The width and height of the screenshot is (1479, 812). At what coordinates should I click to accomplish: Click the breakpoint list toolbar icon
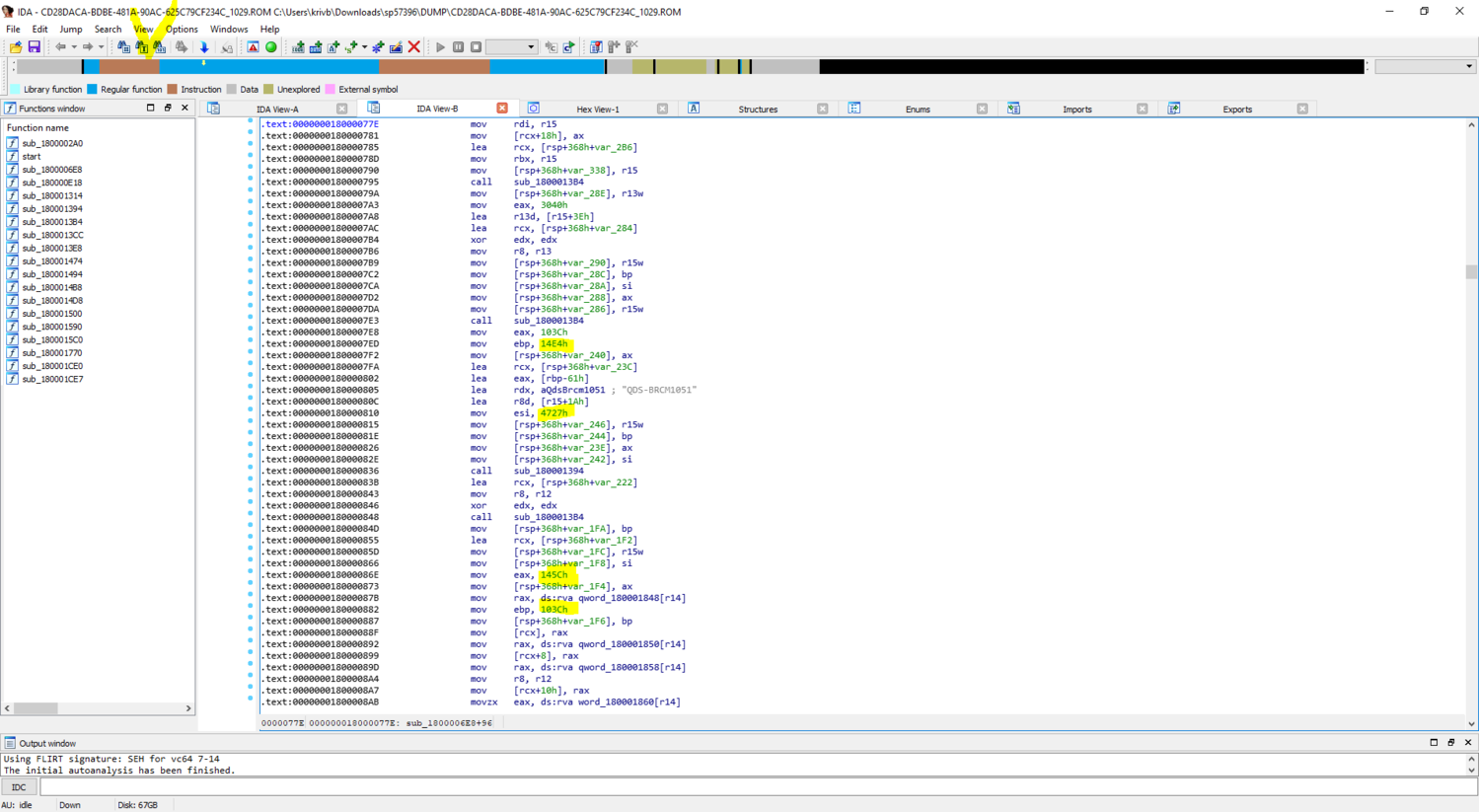coord(596,47)
